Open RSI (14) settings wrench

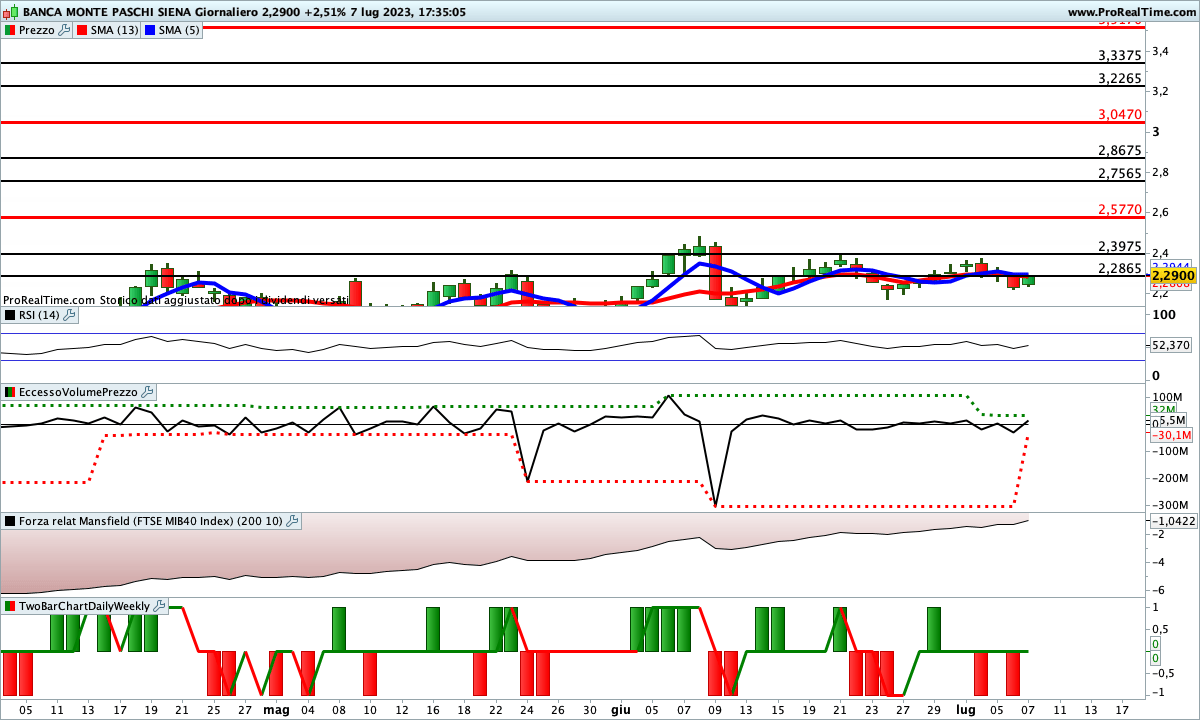coord(69,315)
